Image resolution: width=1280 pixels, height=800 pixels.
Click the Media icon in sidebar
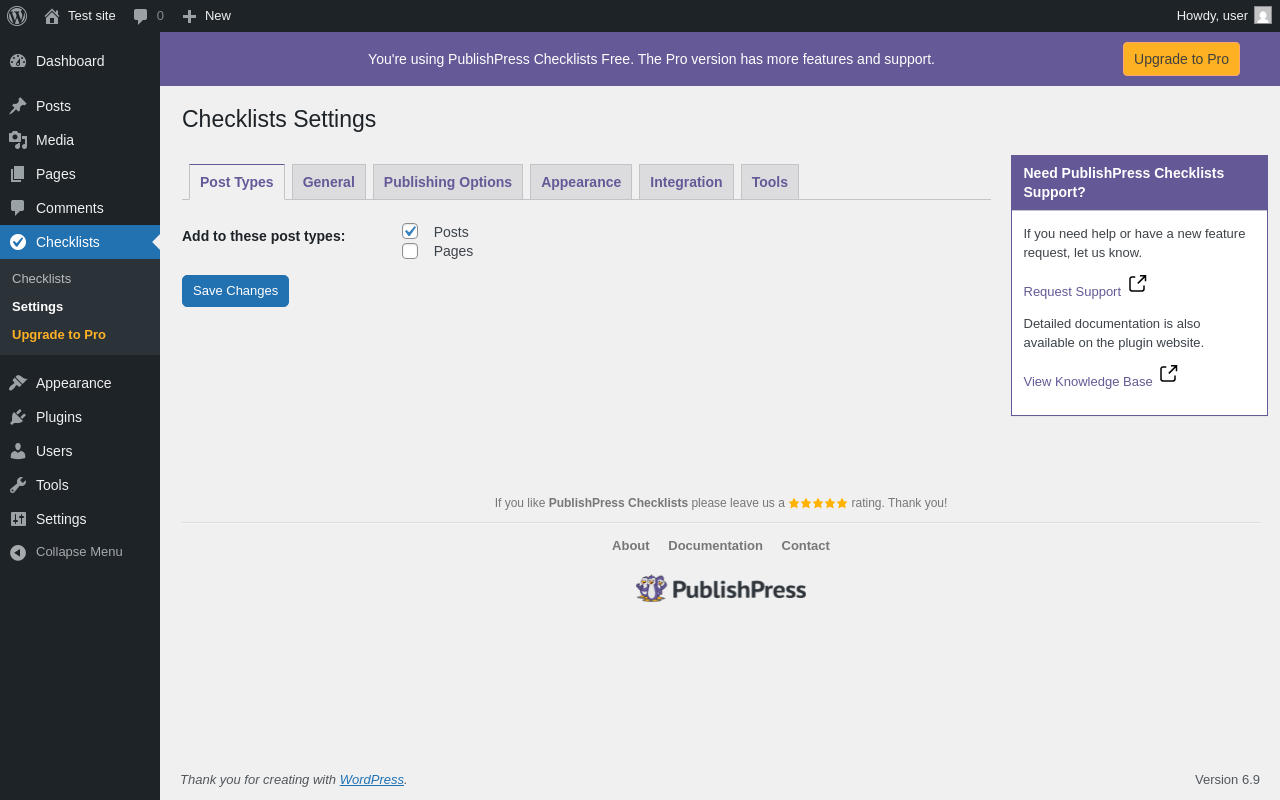point(18,140)
